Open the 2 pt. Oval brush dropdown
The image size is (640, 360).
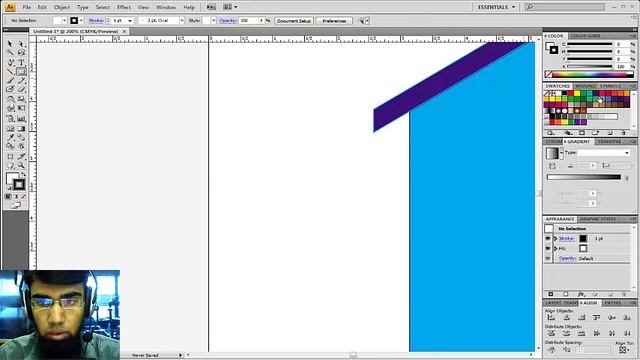(182, 20)
